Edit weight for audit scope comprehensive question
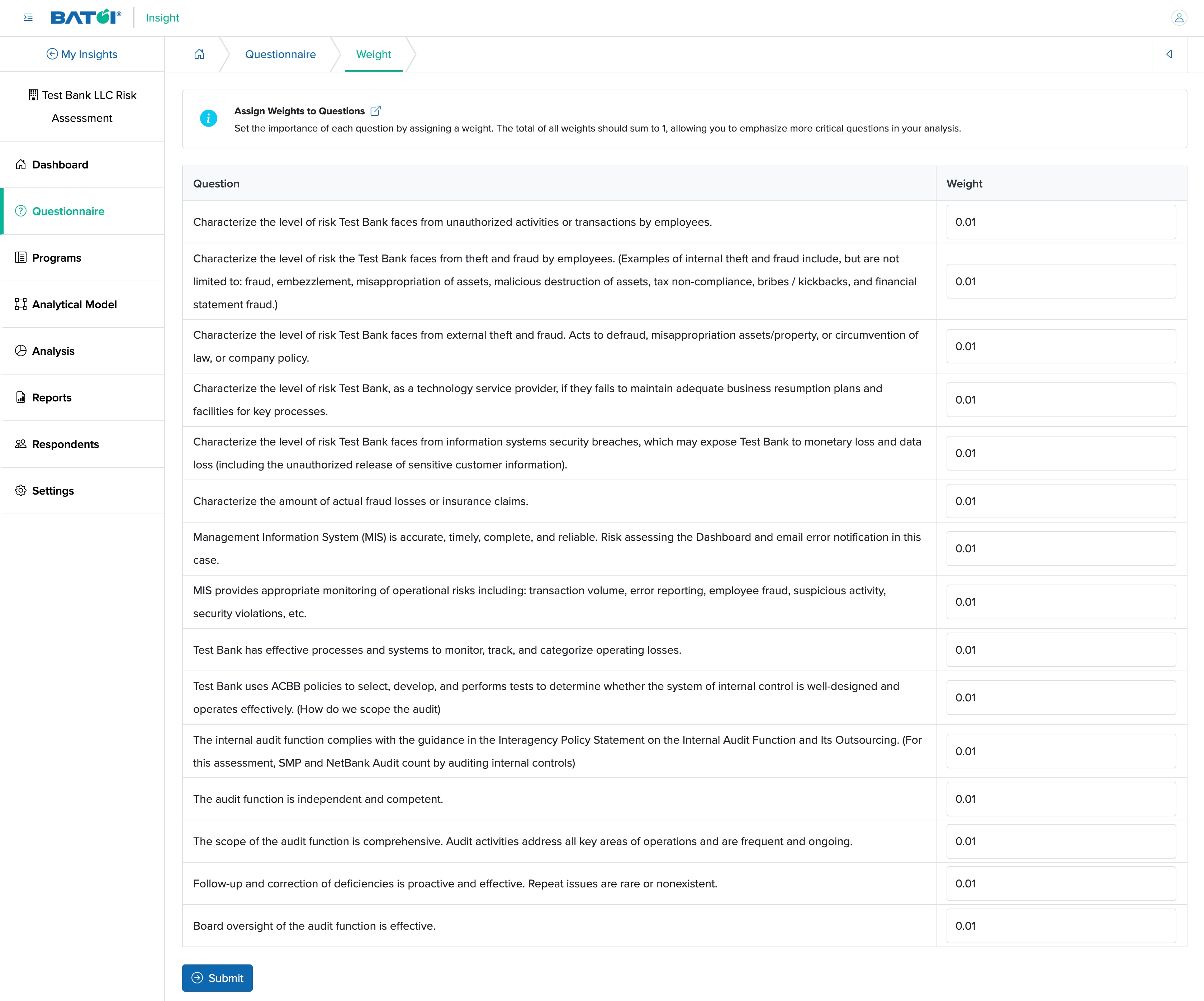This screenshot has height=1001, width=1204. coord(1061,841)
